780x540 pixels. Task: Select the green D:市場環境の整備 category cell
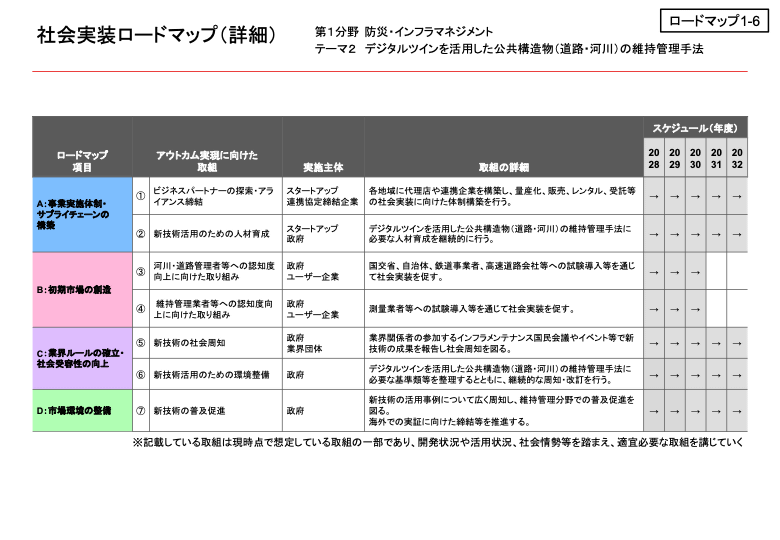pos(82,410)
